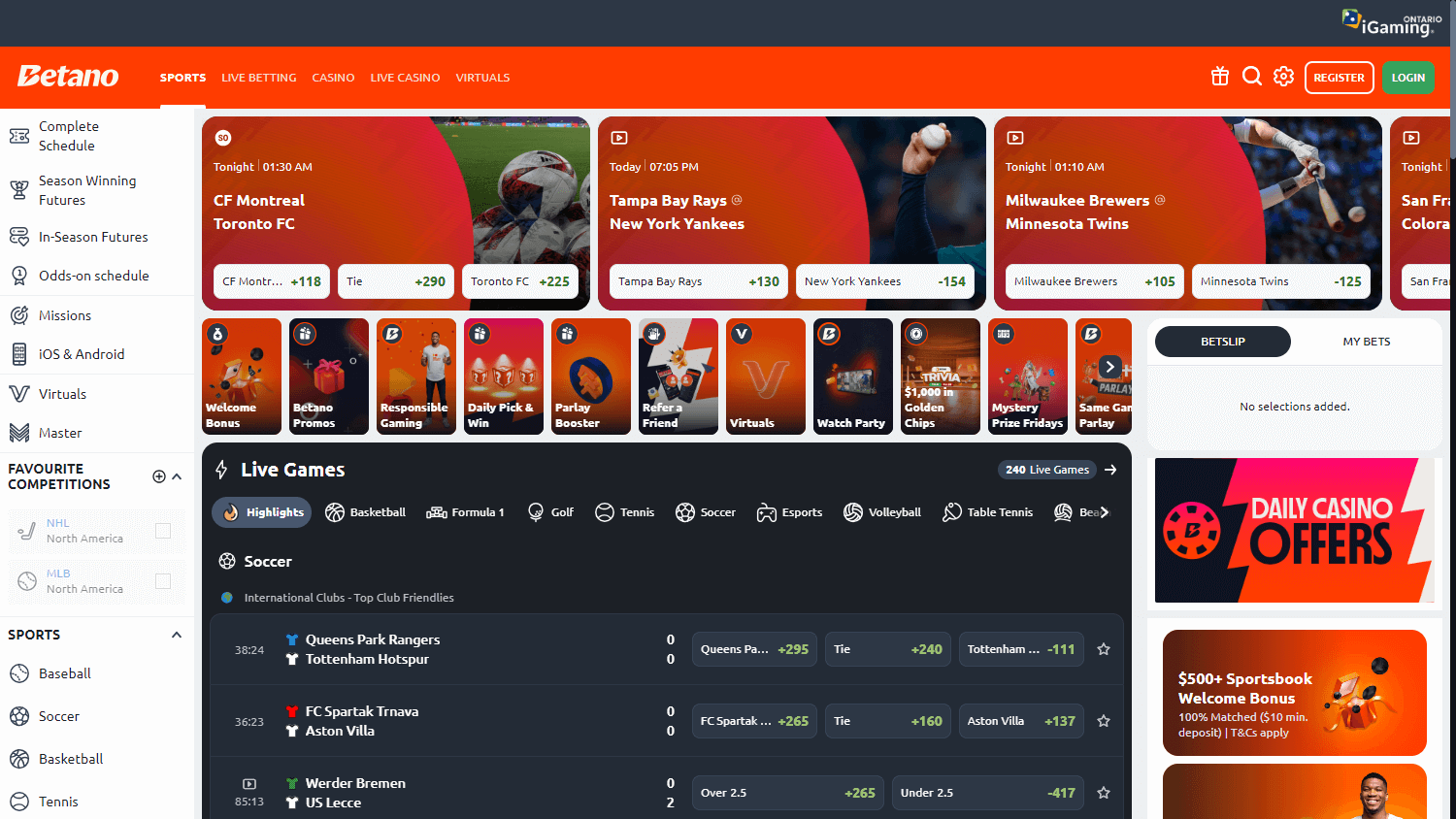Viewport: 1456px width, 819px height.
Task: Open the settings gear icon
Action: coord(1284,77)
